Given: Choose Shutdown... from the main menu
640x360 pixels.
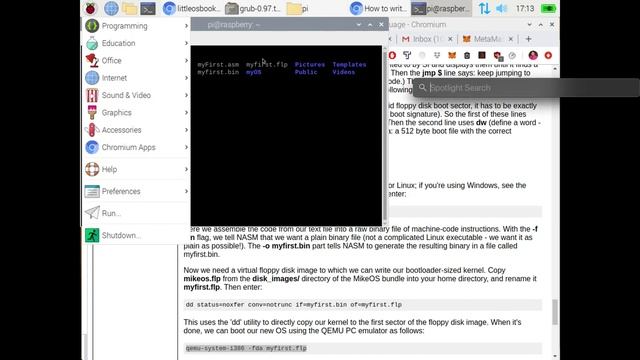Looking at the screenshot, I should [136, 235].
